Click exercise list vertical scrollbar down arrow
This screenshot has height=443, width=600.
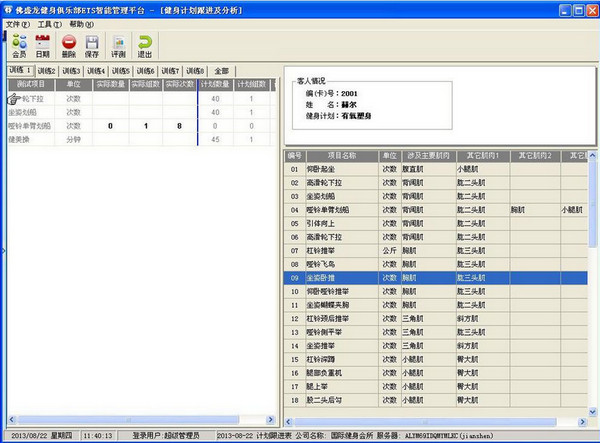[592, 412]
